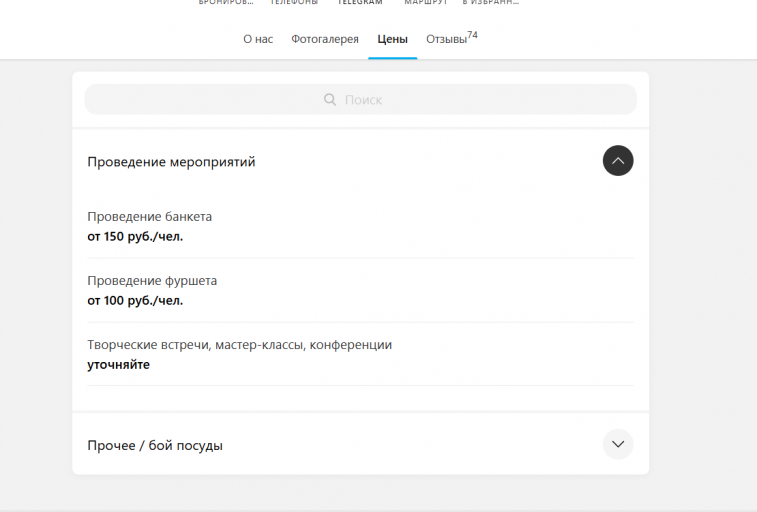Click the уточняйте price note

(119, 365)
